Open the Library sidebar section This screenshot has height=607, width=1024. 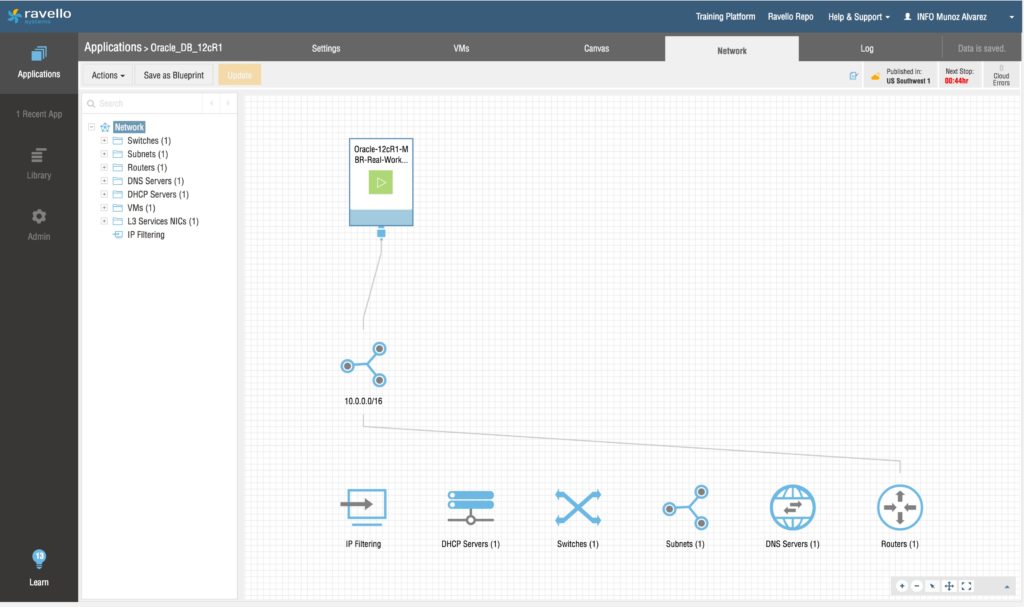click(38, 164)
